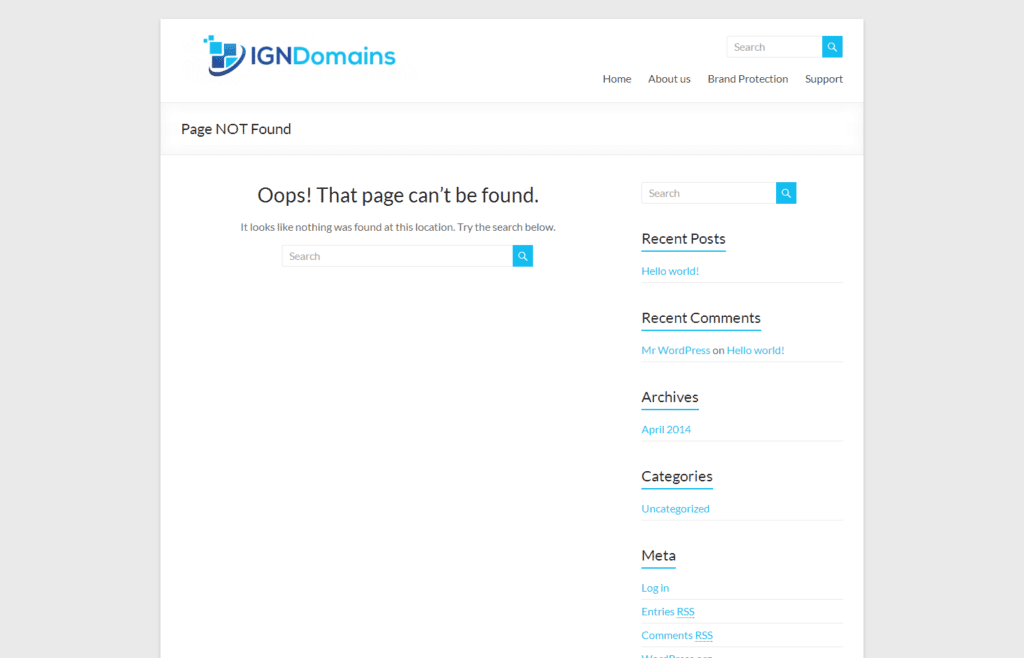Go to the About us page
This screenshot has width=1024, height=658.
[669, 79]
